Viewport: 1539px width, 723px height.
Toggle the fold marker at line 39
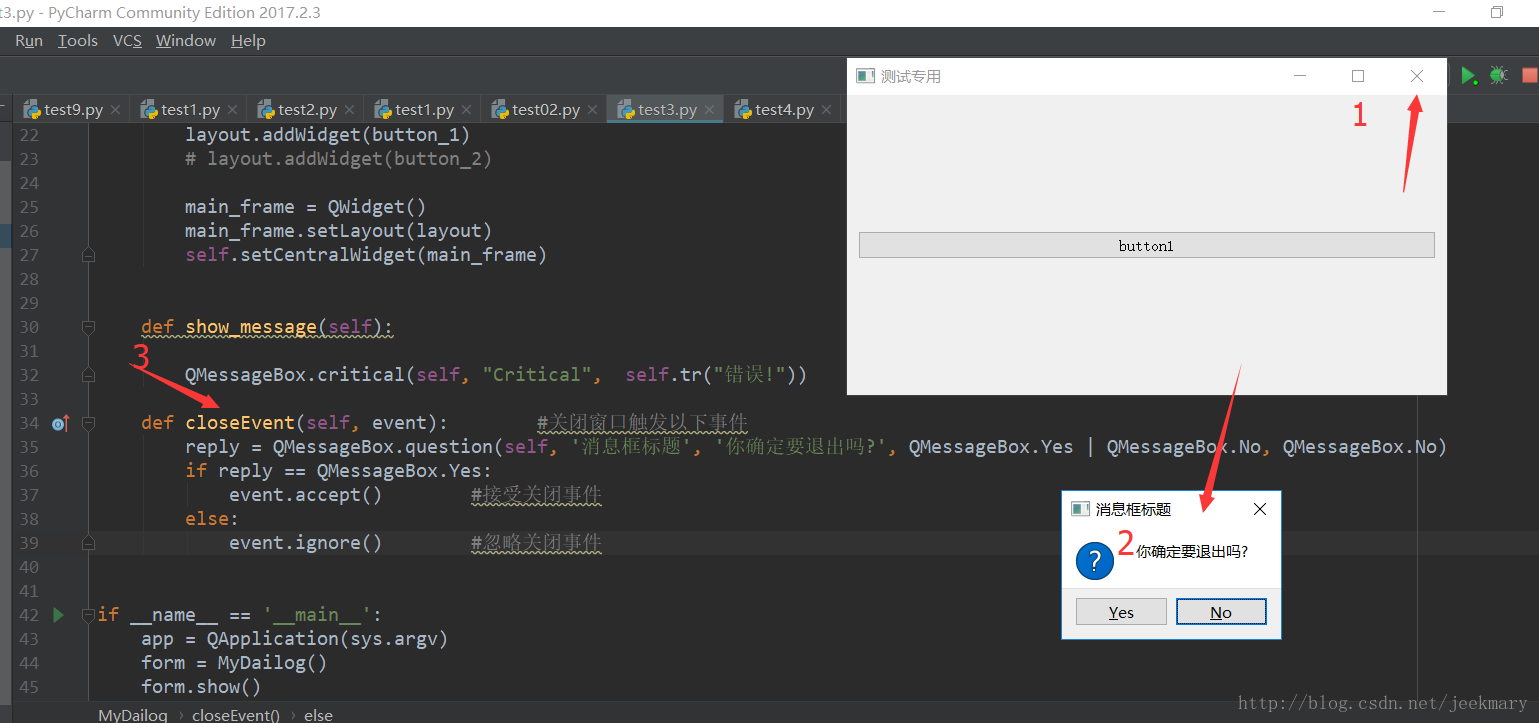point(88,543)
